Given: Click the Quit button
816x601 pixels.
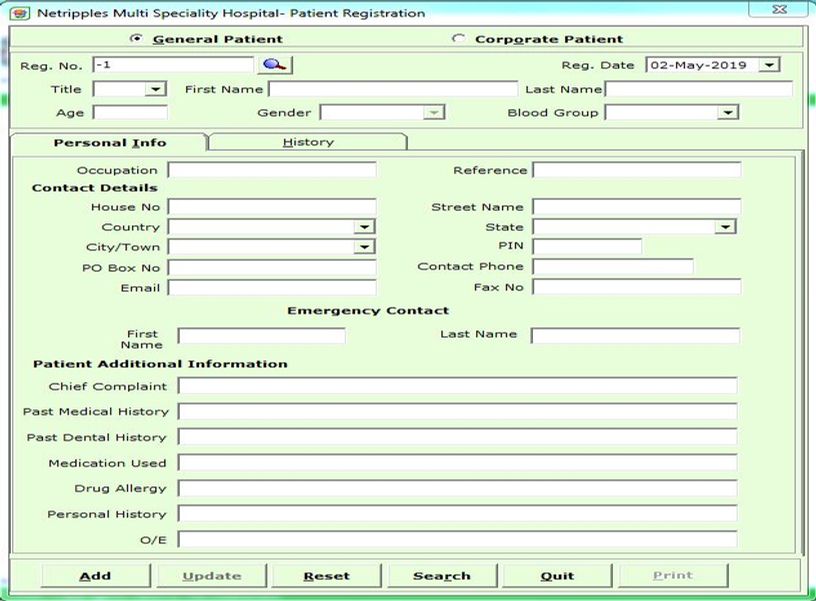Looking at the screenshot, I should pos(557,576).
